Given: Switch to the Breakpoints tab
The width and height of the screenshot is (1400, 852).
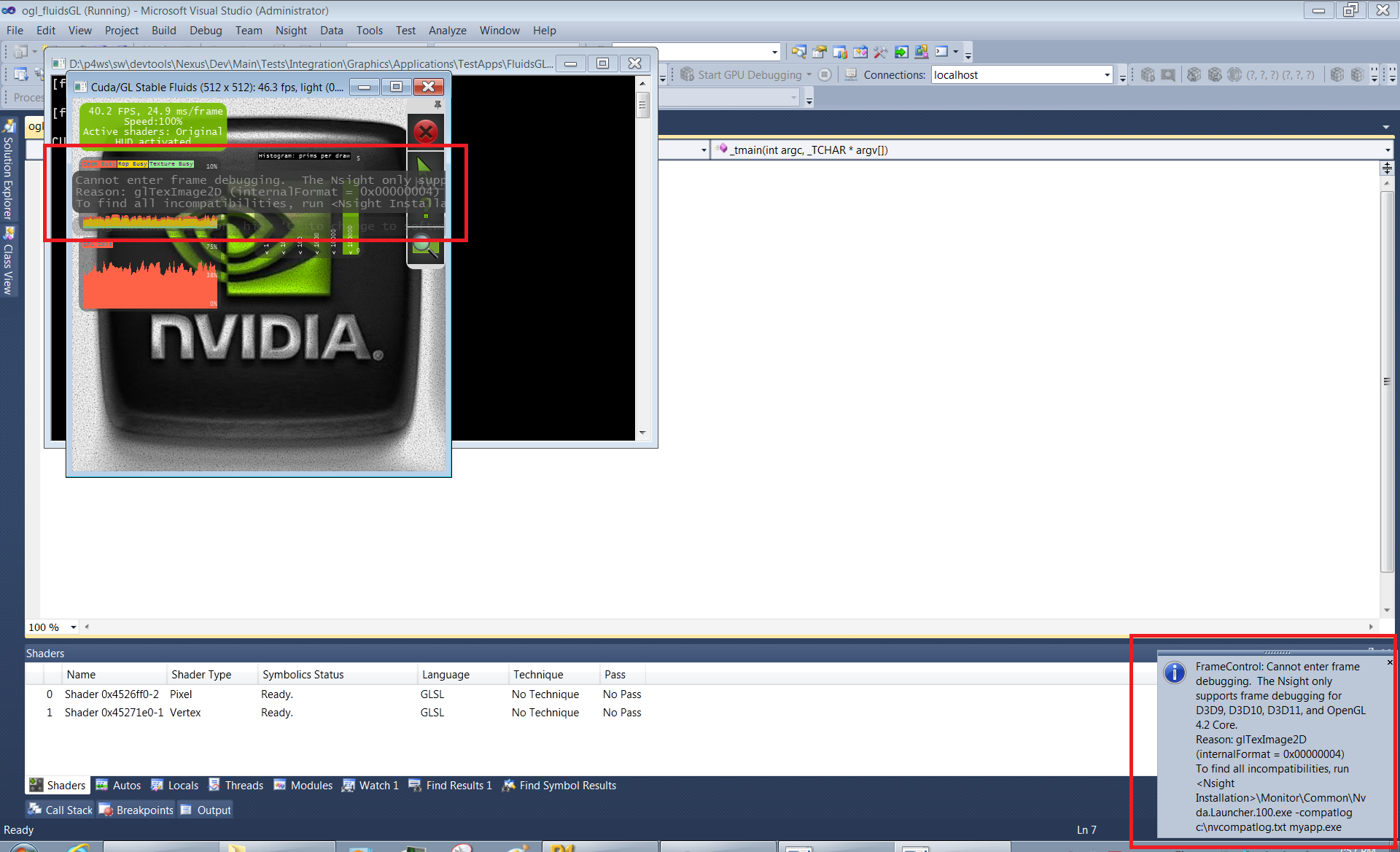Looking at the screenshot, I should point(136,810).
